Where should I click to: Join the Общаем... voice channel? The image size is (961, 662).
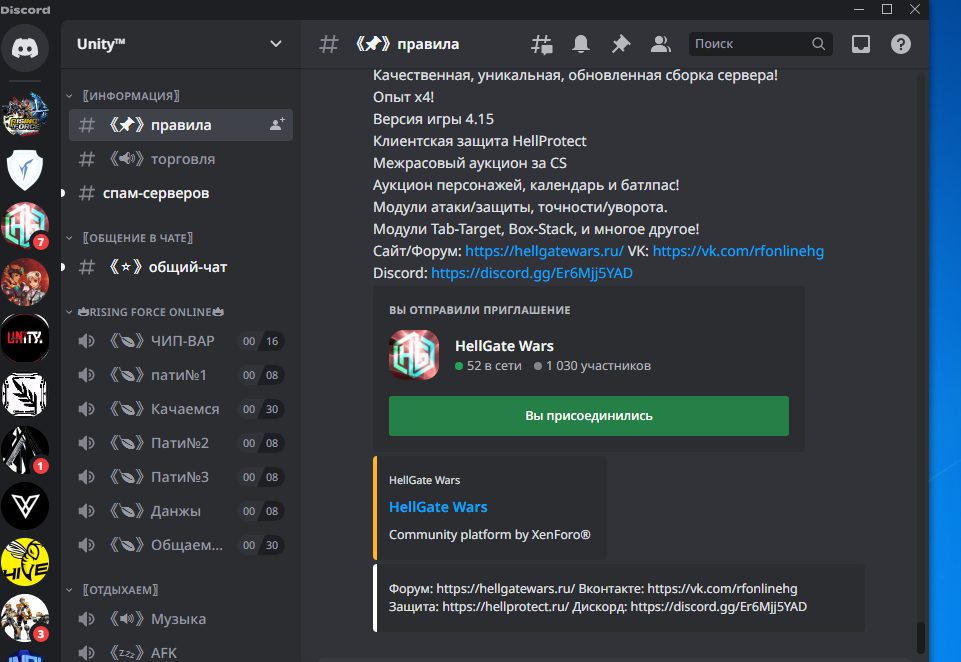coord(181,545)
